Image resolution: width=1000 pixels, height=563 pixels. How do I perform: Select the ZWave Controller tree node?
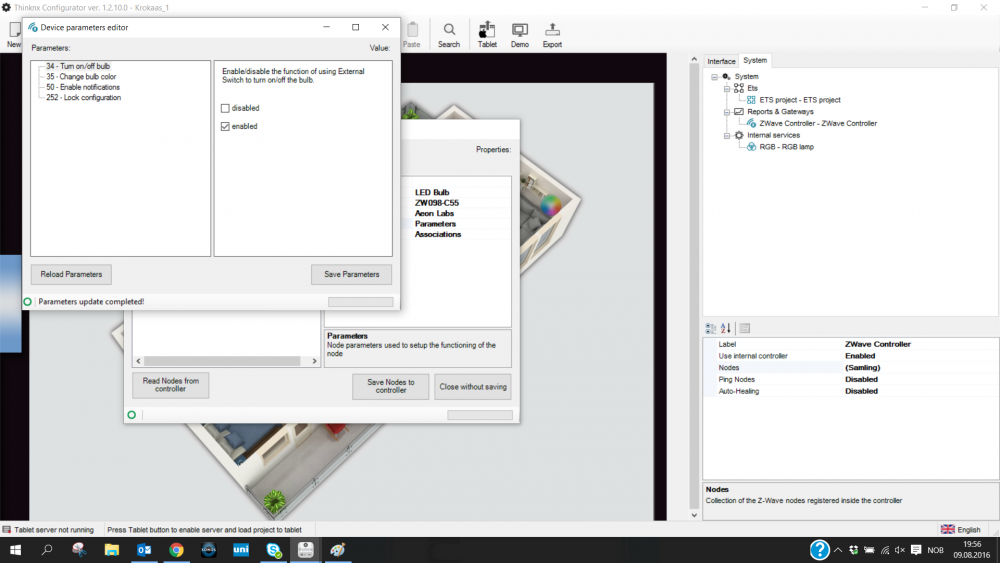pos(817,123)
